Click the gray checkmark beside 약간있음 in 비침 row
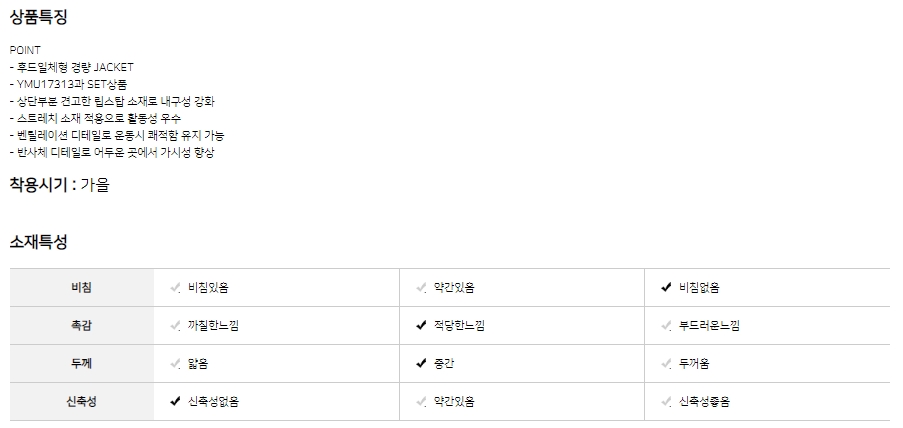 [421, 288]
